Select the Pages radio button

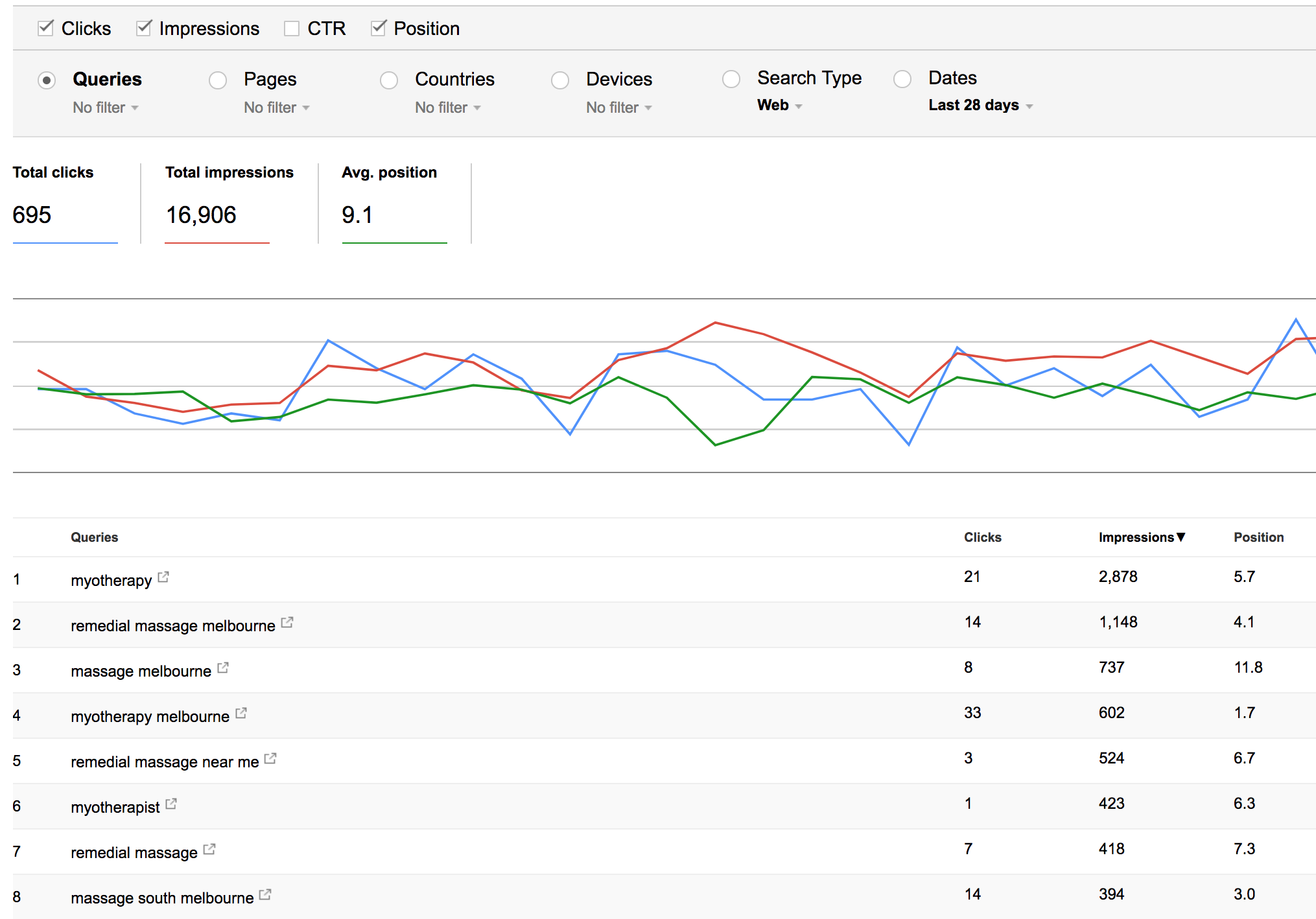coord(218,80)
